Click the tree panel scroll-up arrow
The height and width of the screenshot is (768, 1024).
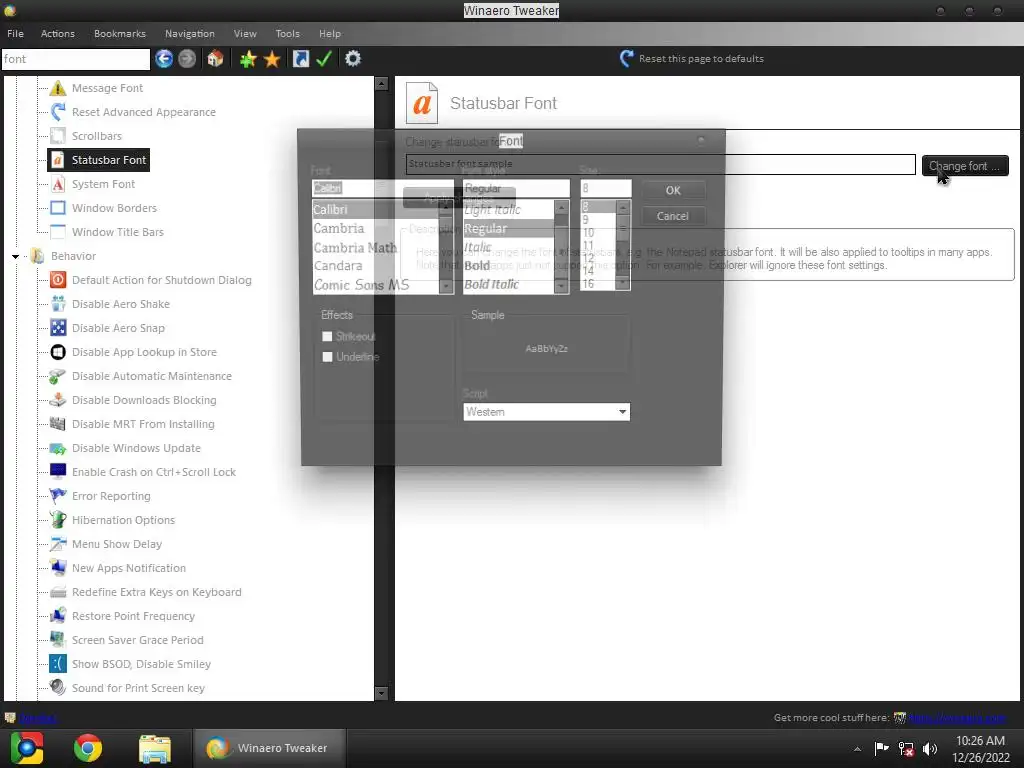tap(381, 84)
